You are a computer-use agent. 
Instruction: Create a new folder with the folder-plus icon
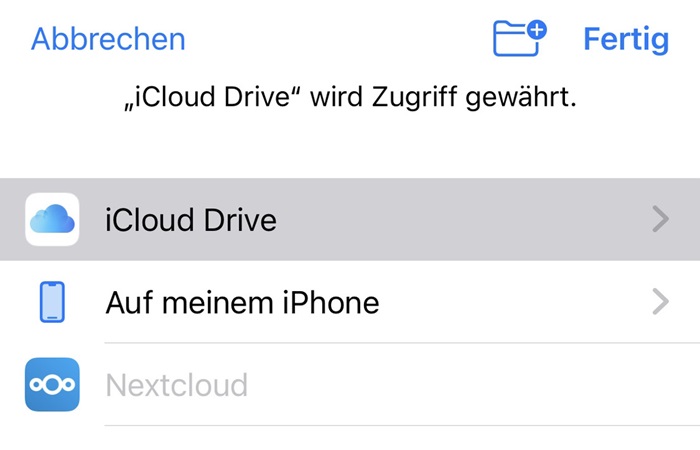[x=519, y=38]
